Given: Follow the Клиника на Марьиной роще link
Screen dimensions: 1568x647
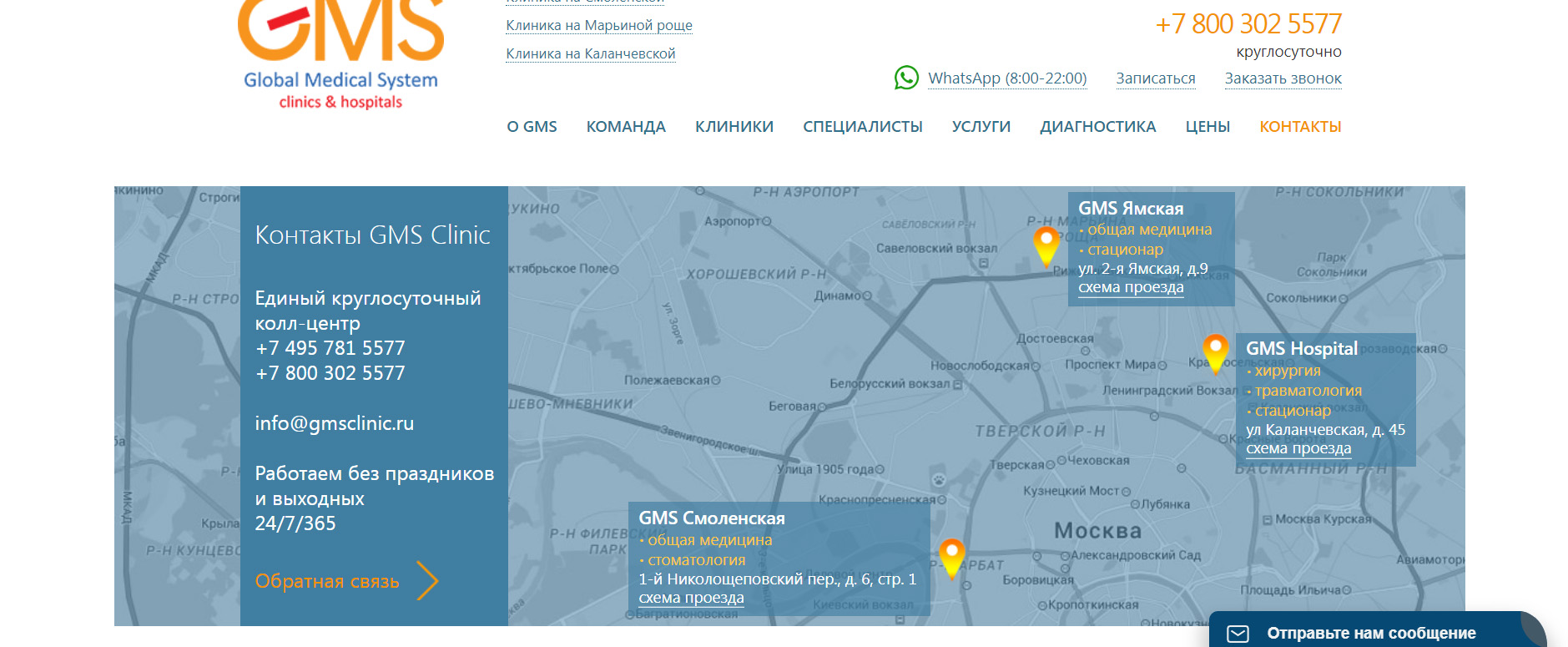Looking at the screenshot, I should click(599, 26).
